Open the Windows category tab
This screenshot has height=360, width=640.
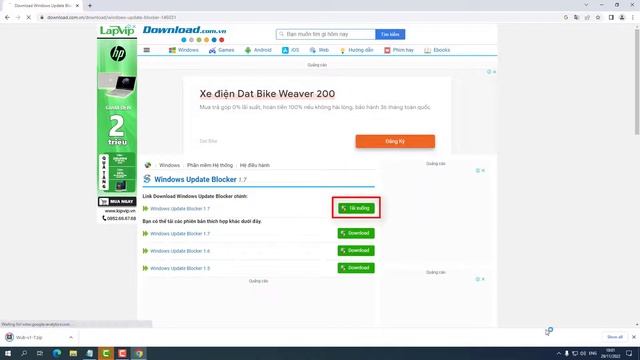(184, 50)
